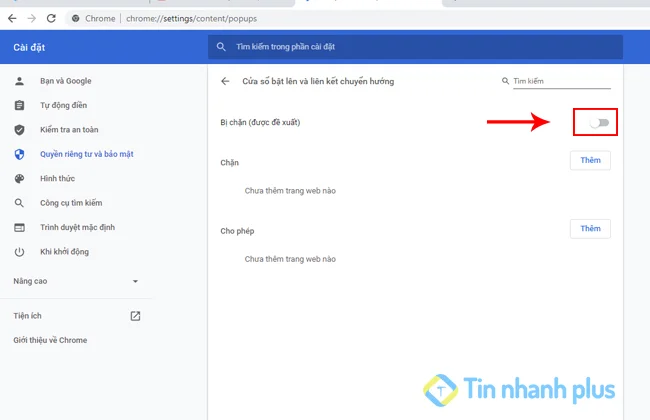Focus the Tìm kiếm site search field
Image resolution: width=650 pixels, height=420 pixels.
(x=562, y=81)
